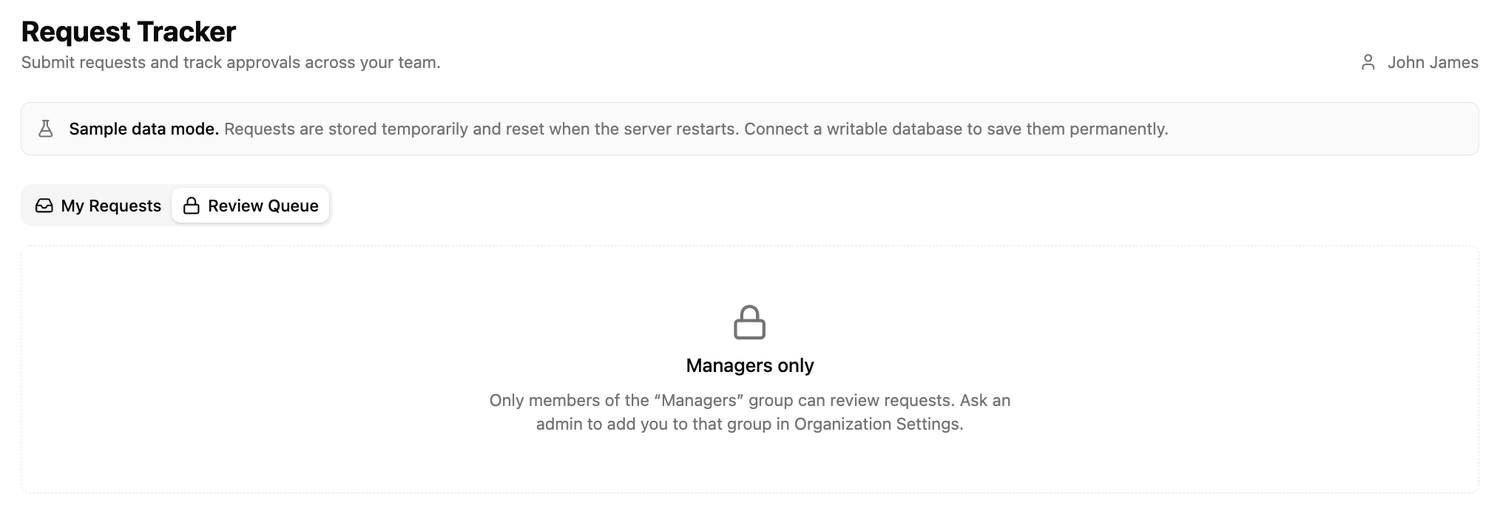
Task: Click the 'Sample data mode.' bold text
Action: click(144, 129)
